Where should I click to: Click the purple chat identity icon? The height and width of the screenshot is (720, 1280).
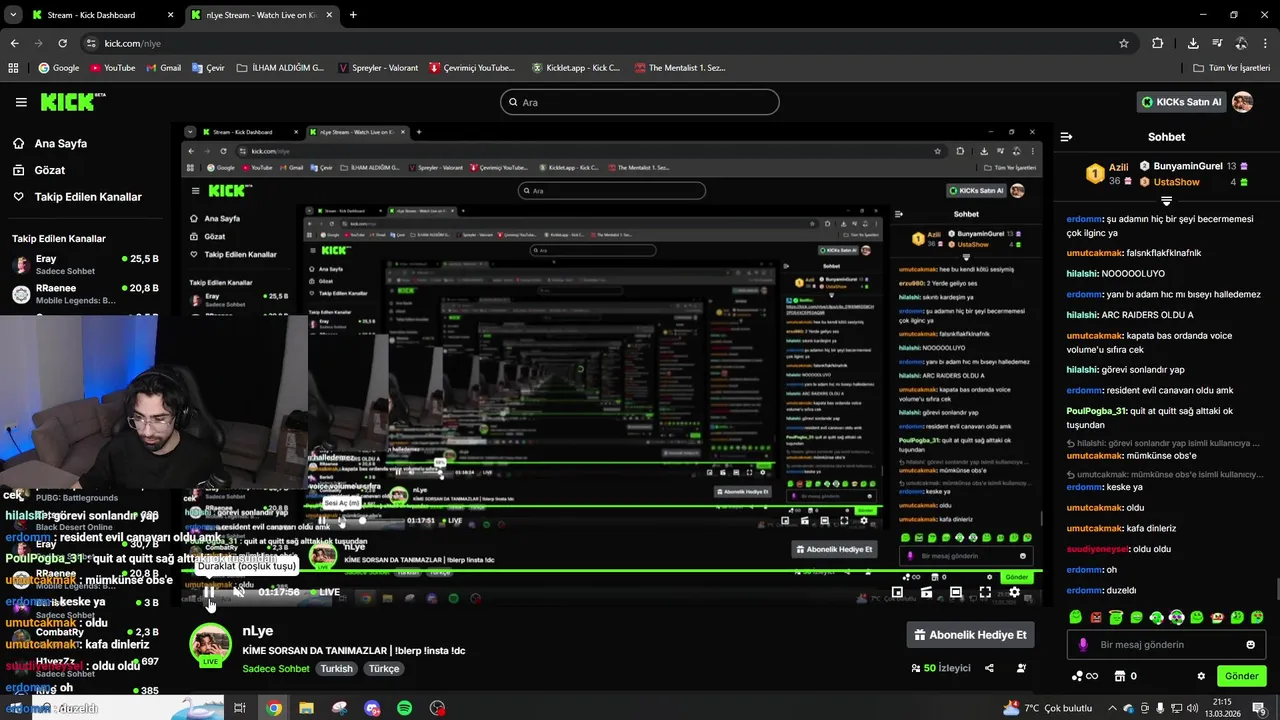pyautogui.click(x=1082, y=645)
